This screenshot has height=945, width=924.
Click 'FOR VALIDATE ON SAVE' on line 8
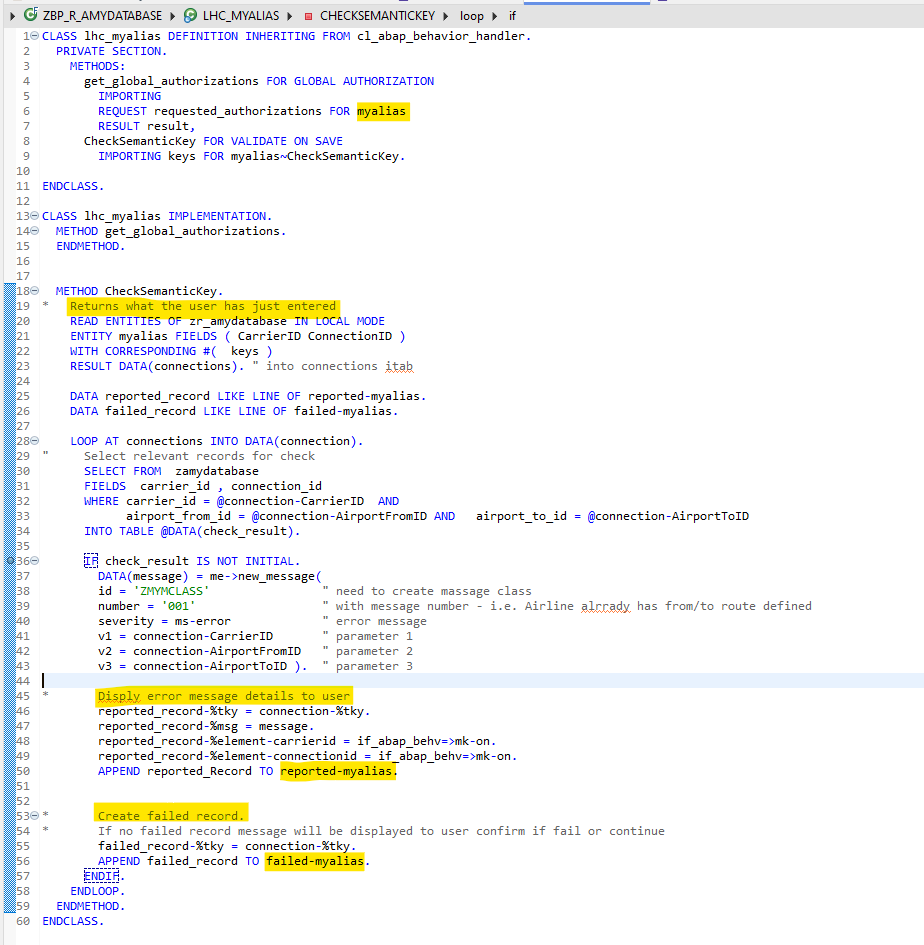[273, 141]
